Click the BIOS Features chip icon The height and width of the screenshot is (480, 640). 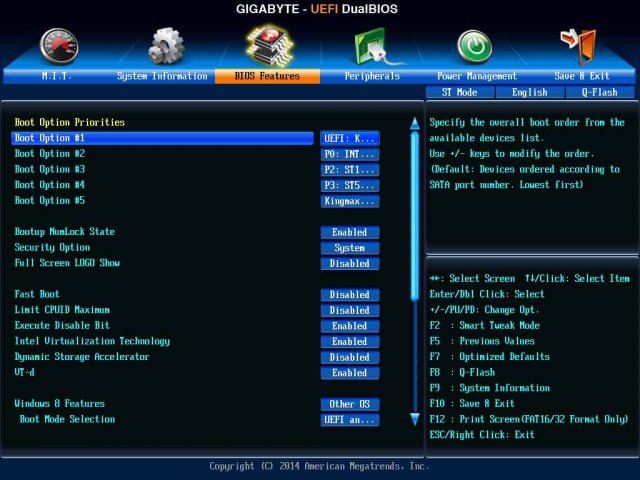(x=269, y=45)
